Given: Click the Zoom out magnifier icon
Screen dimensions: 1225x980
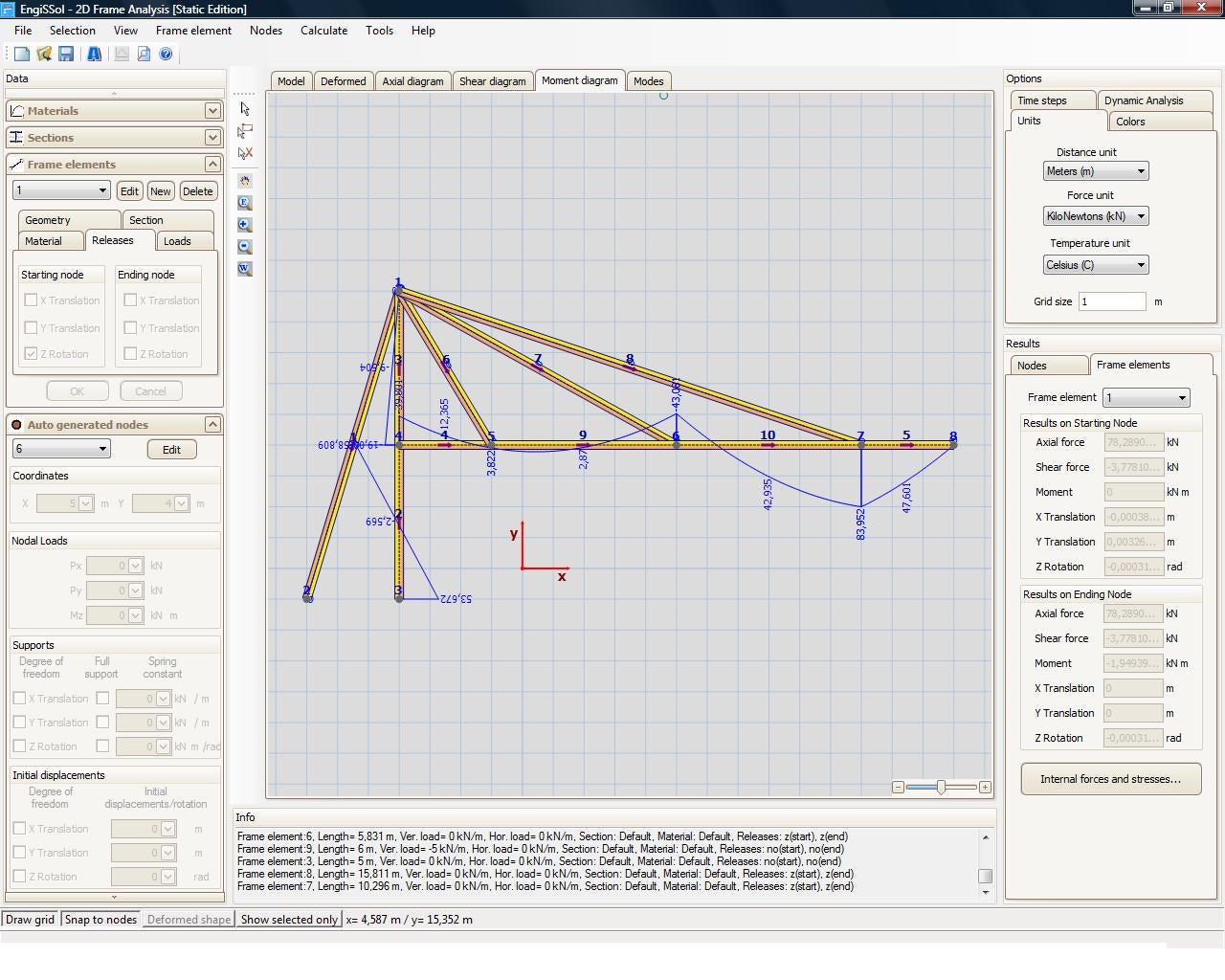Looking at the screenshot, I should coord(245,247).
